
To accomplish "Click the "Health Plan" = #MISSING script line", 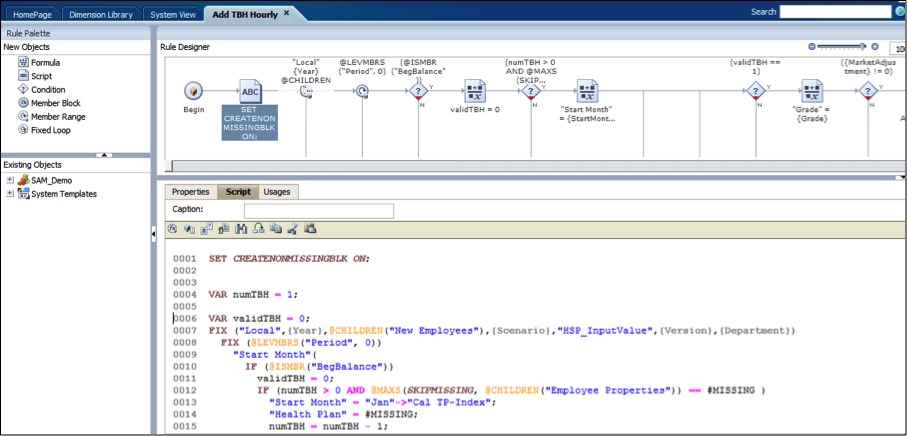I will (343, 414).
